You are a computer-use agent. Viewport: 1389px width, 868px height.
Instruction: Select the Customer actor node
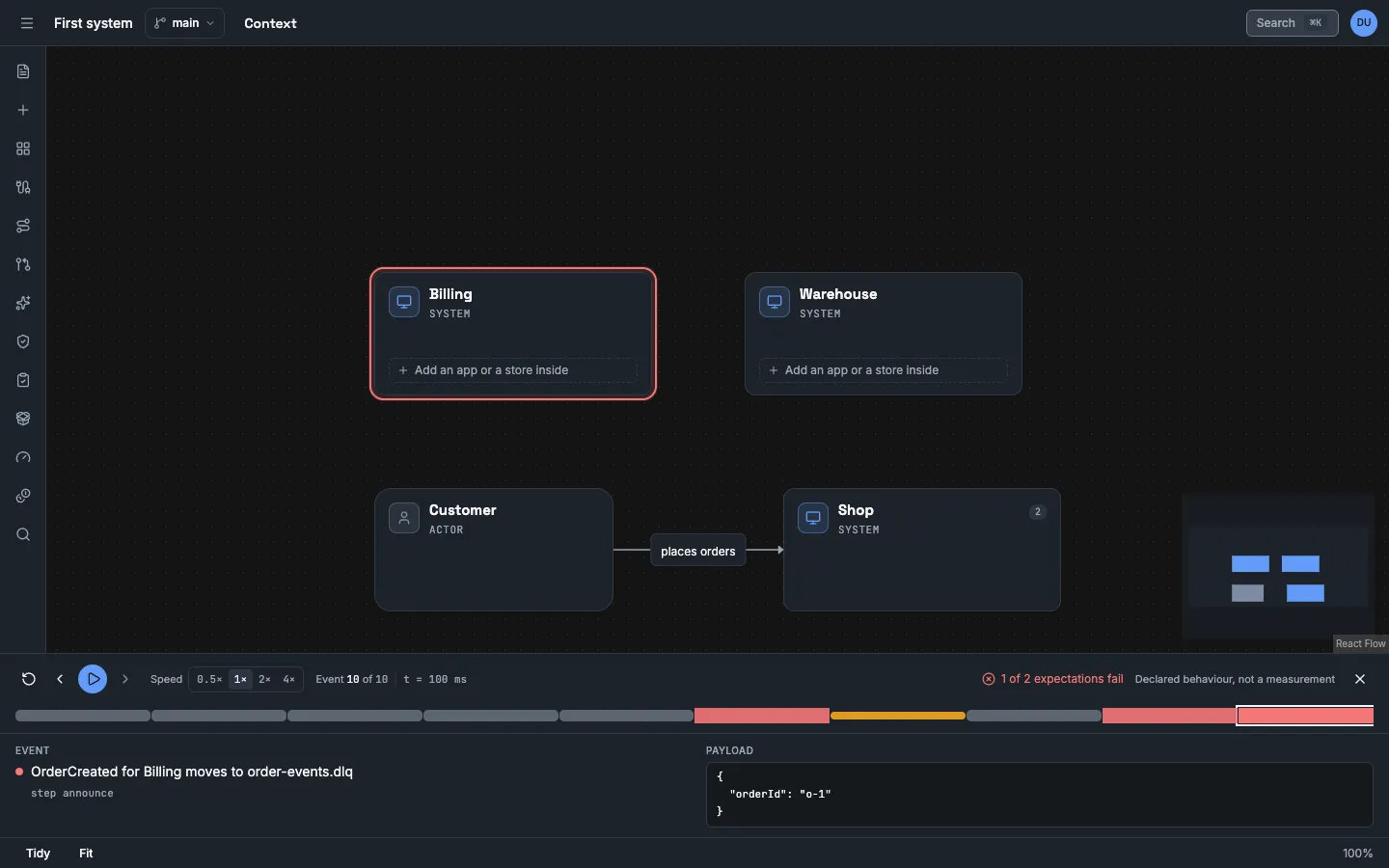pos(494,550)
